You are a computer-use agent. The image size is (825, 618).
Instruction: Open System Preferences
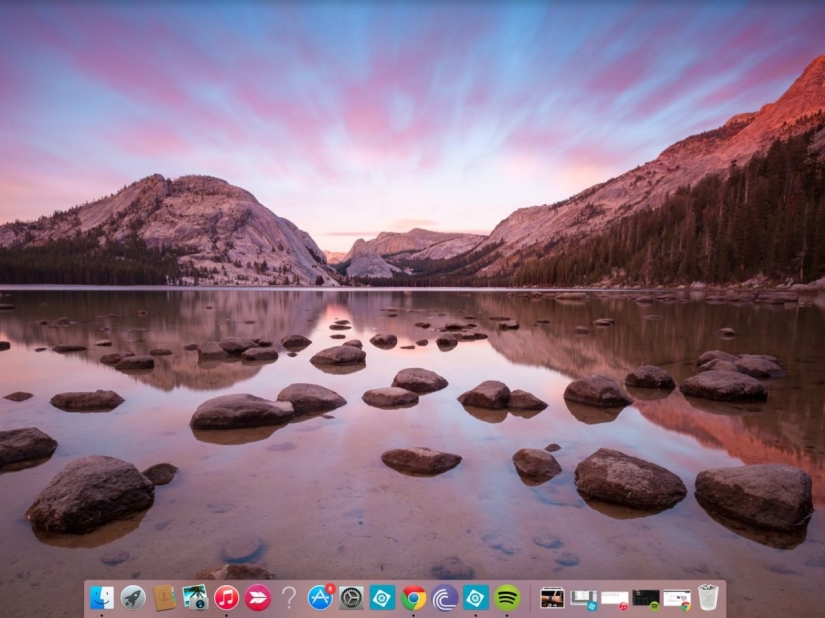pyautogui.click(x=351, y=597)
